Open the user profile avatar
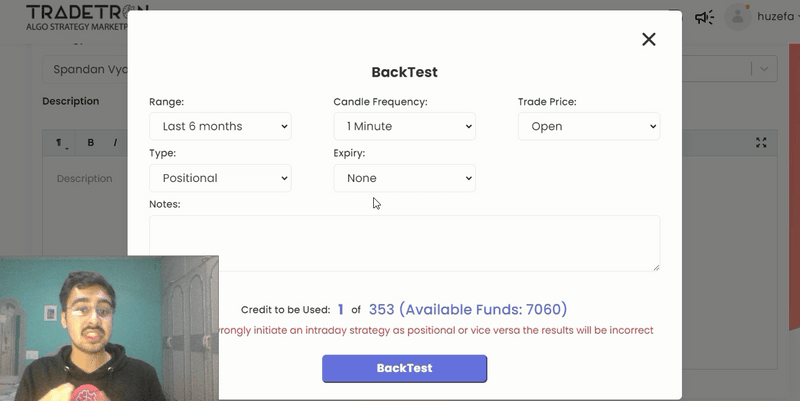Screen dimensions: 800x401 pyautogui.click(x=738, y=16)
